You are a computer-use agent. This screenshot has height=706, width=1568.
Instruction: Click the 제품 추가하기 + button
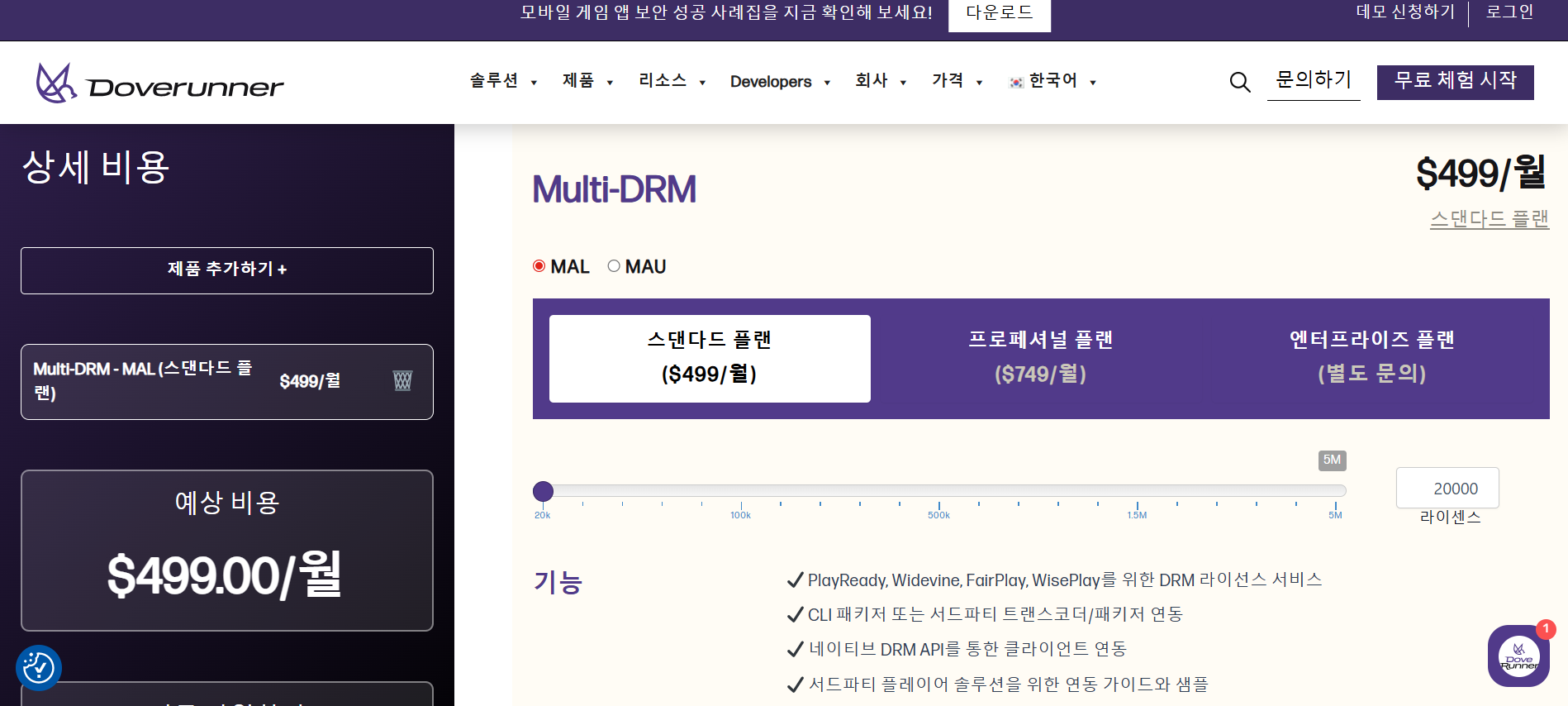tap(227, 270)
